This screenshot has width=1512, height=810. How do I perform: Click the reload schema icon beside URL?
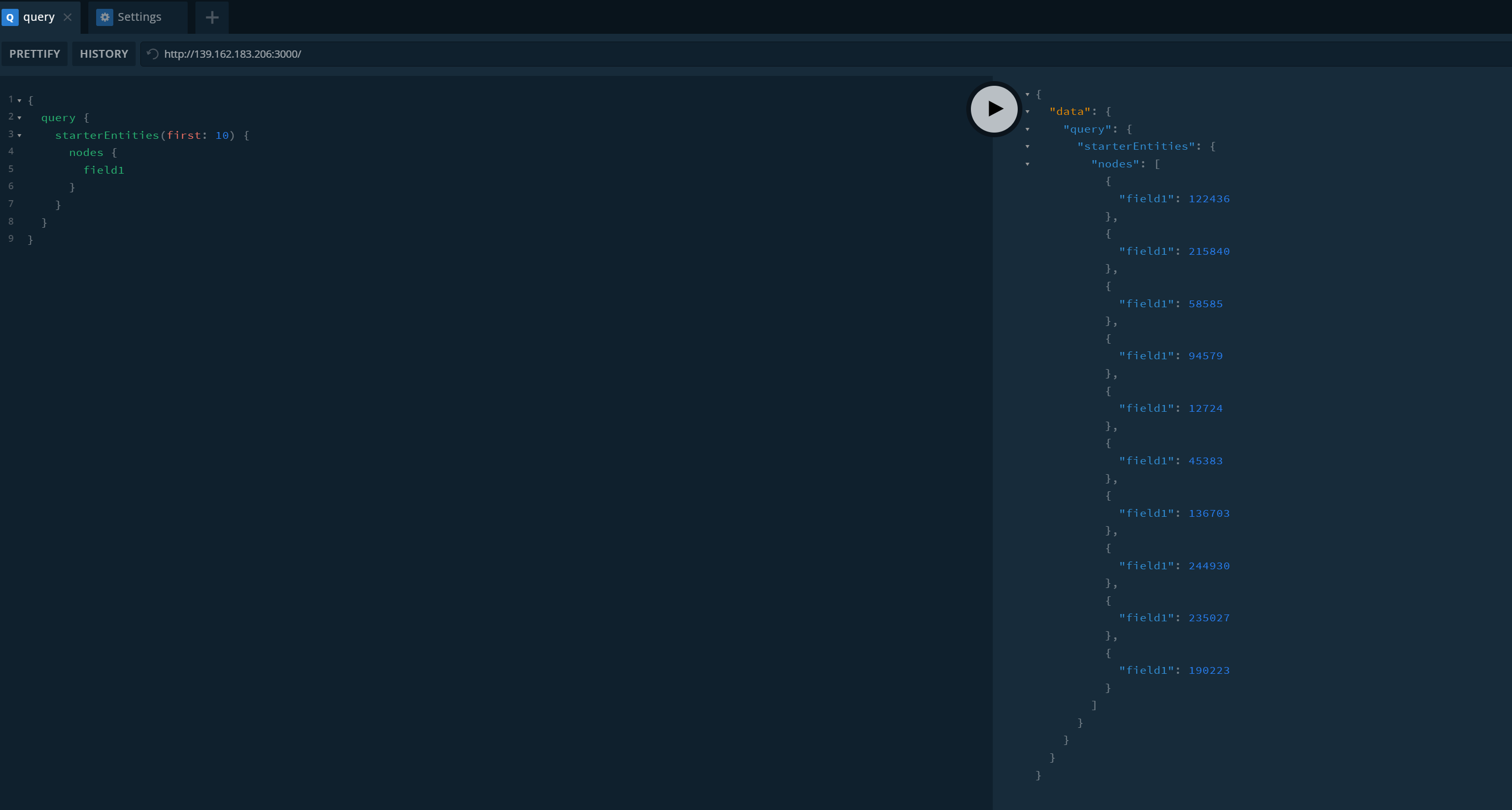pos(153,54)
